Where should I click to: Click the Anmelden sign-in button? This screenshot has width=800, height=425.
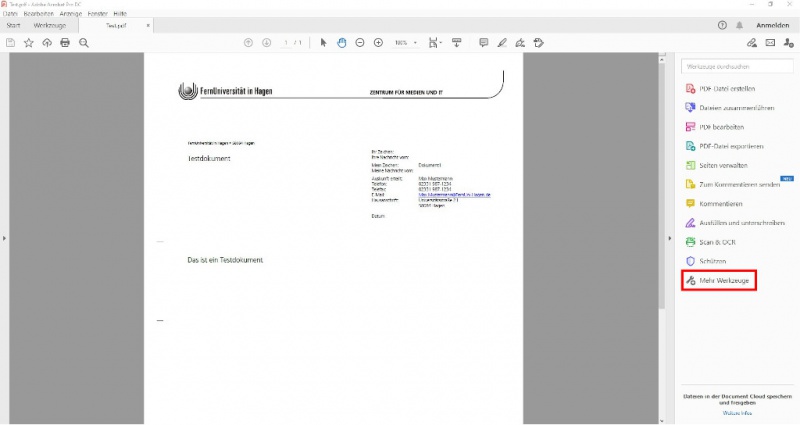[x=772, y=25]
